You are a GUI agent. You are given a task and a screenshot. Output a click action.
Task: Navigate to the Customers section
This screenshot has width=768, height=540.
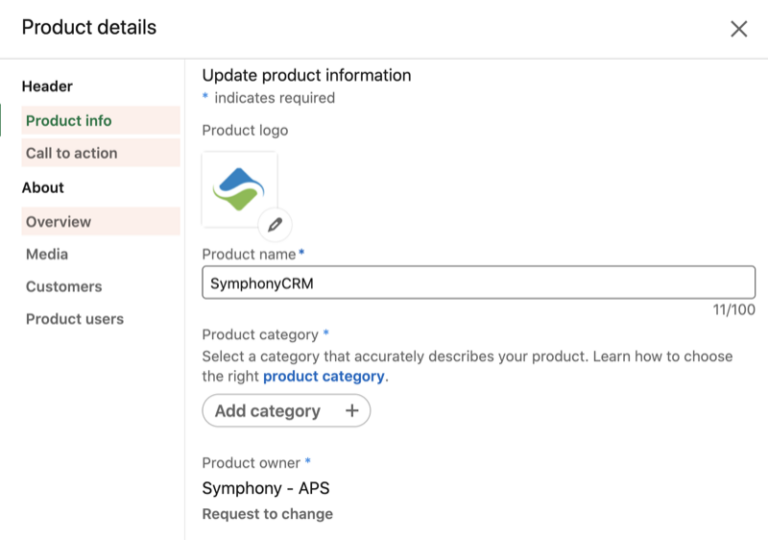click(x=64, y=287)
